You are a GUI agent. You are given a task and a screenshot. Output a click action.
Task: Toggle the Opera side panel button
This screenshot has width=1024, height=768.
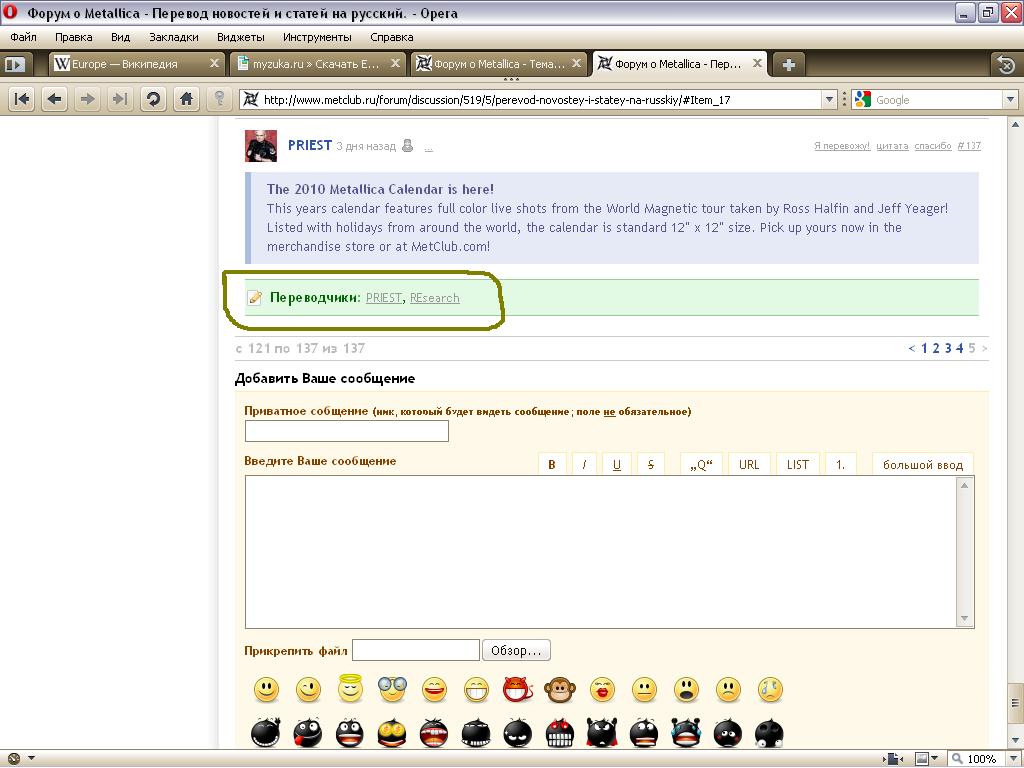(x=14, y=64)
